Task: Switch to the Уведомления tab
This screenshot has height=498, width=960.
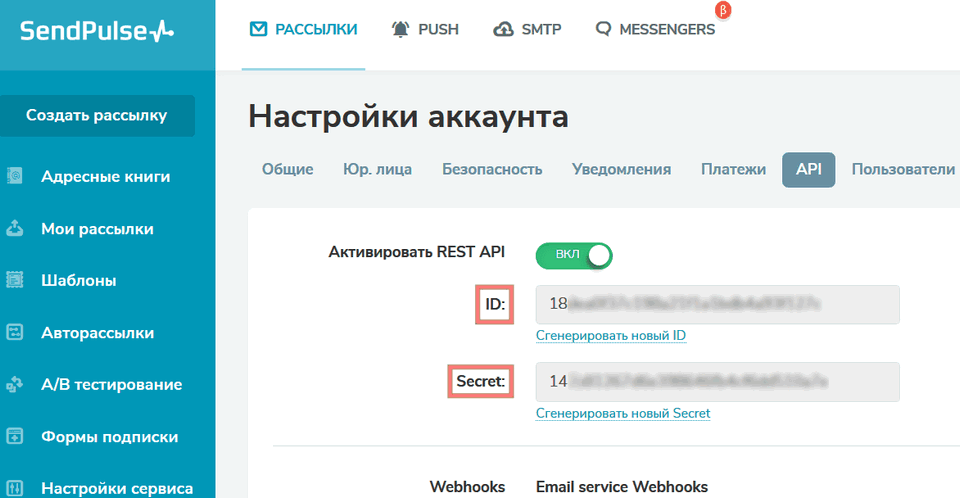Action: [x=621, y=169]
